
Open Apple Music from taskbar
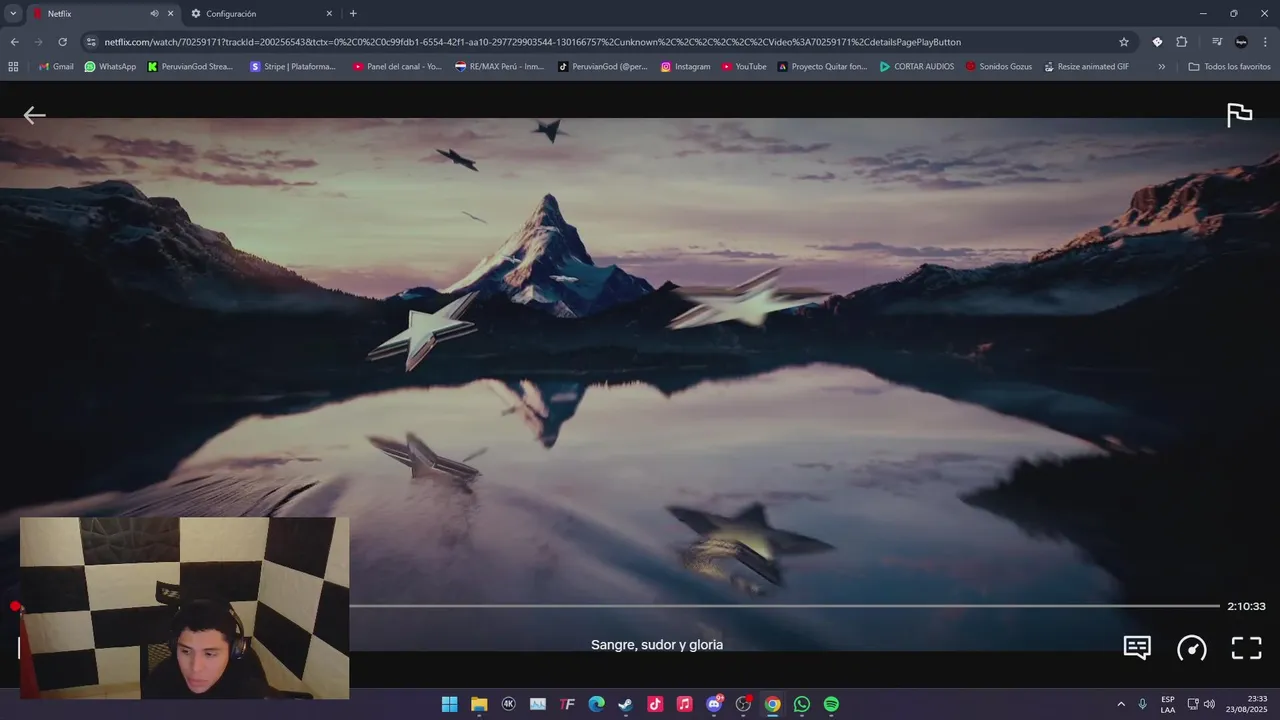[x=684, y=704]
